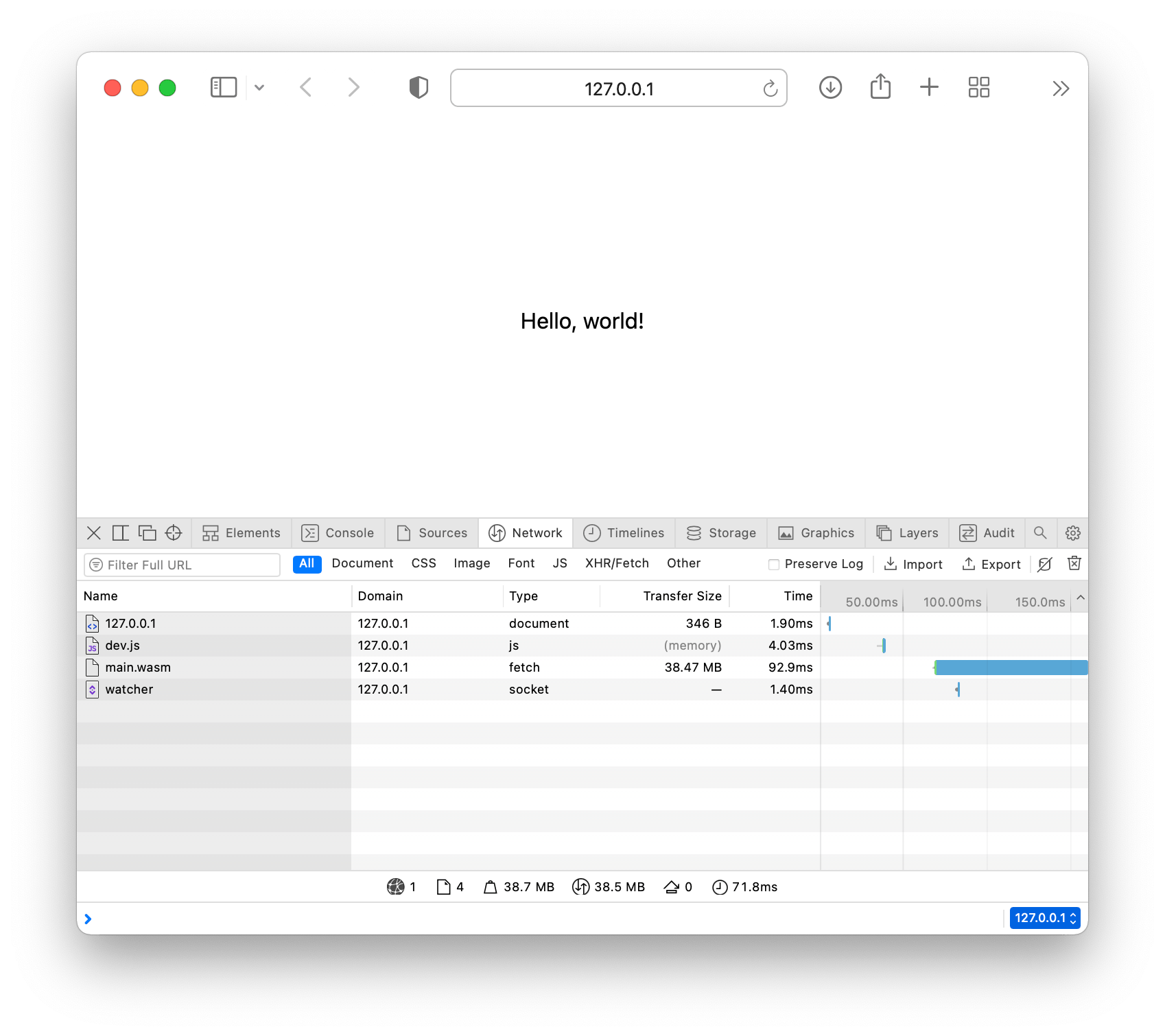The image size is (1165, 1036).
Task: Filter network requests by Other
Action: pyautogui.click(x=683, y=563)
